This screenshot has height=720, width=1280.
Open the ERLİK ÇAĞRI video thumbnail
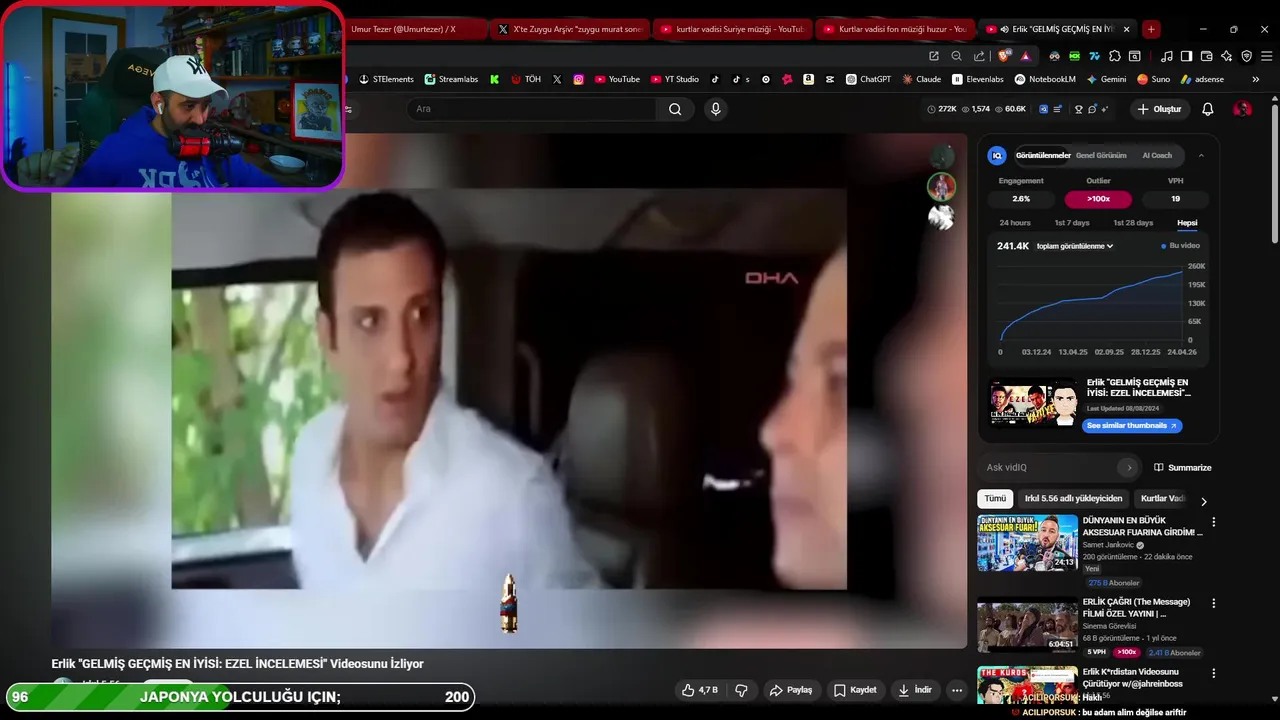click(x=1027, y=624)
